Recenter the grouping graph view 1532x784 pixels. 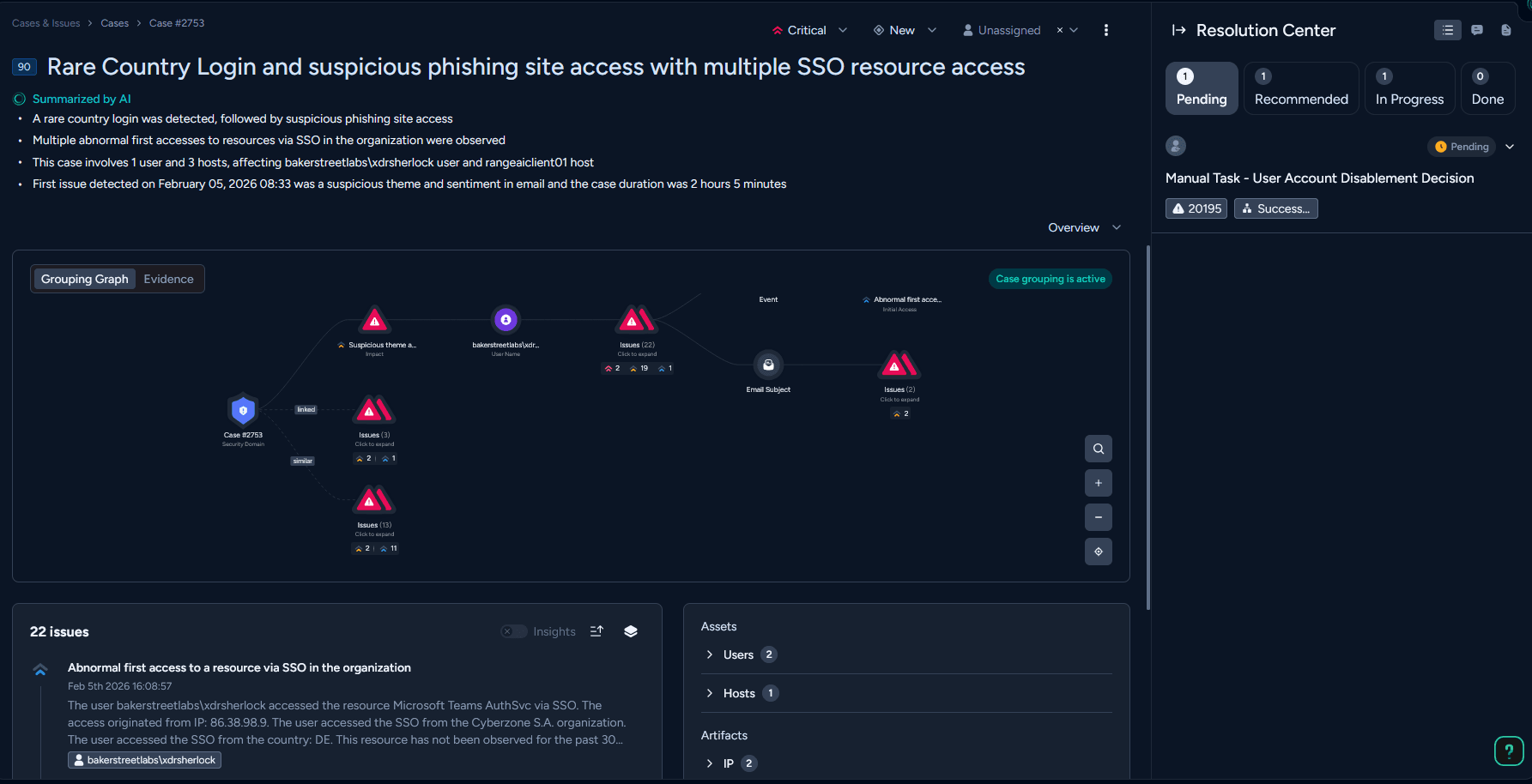1099,552
